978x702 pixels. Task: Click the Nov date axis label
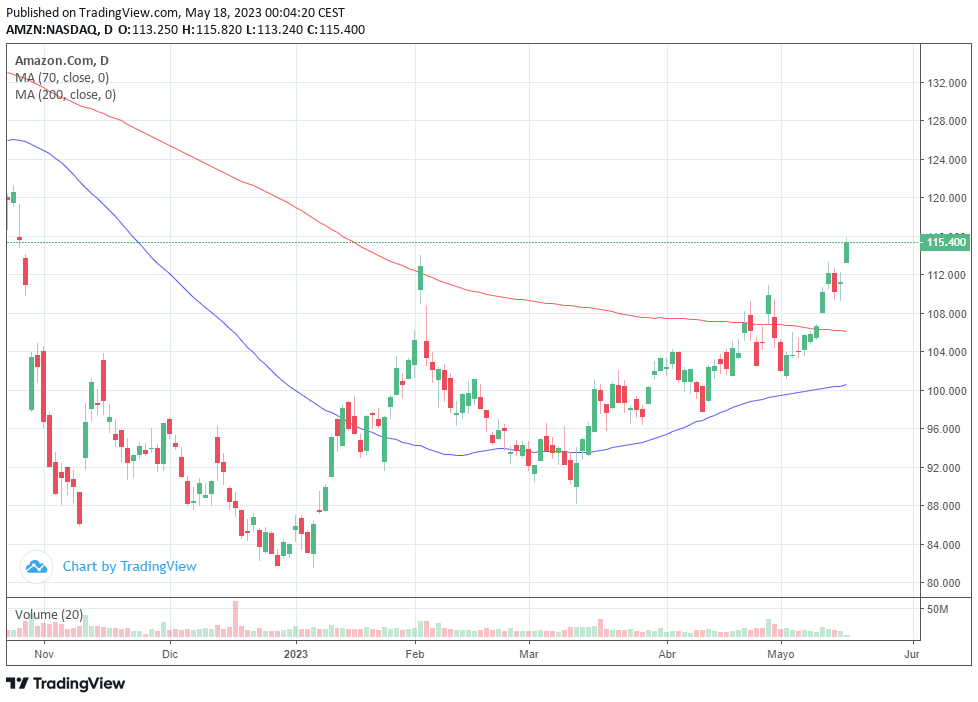(44, 654)
